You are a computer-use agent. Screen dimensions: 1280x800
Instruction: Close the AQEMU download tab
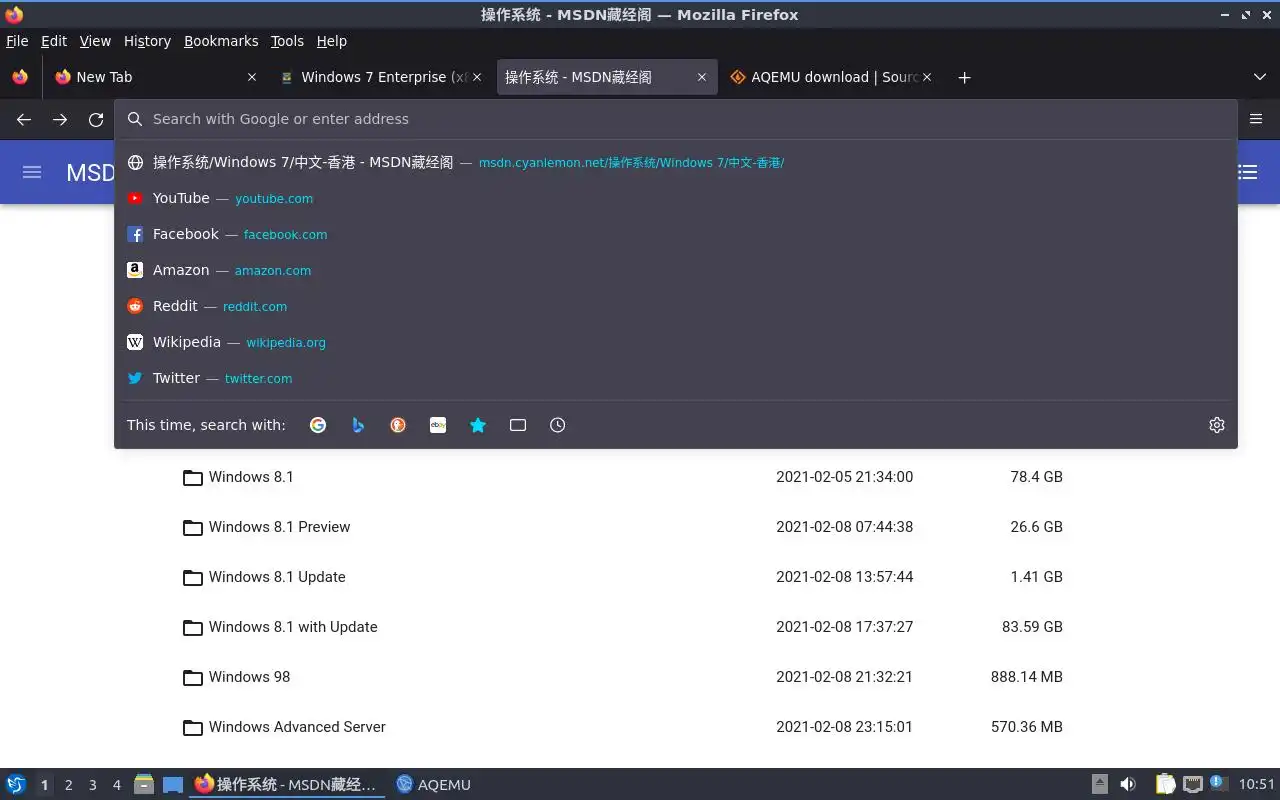927,77
